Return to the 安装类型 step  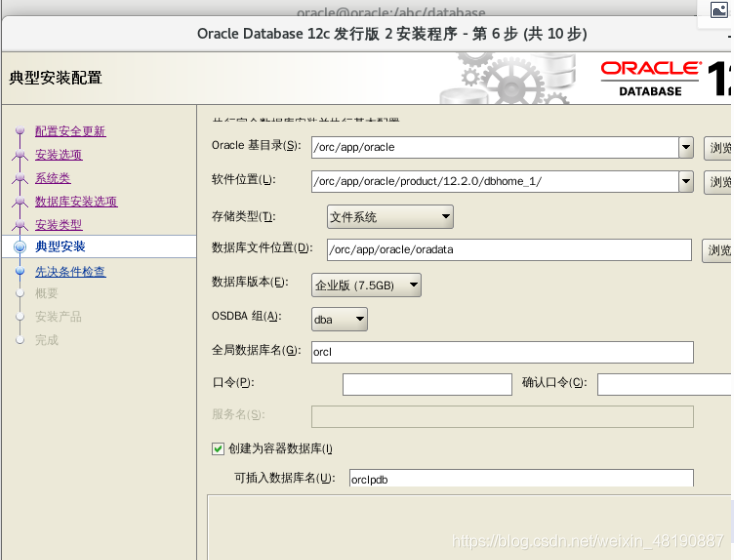point(59,225)
